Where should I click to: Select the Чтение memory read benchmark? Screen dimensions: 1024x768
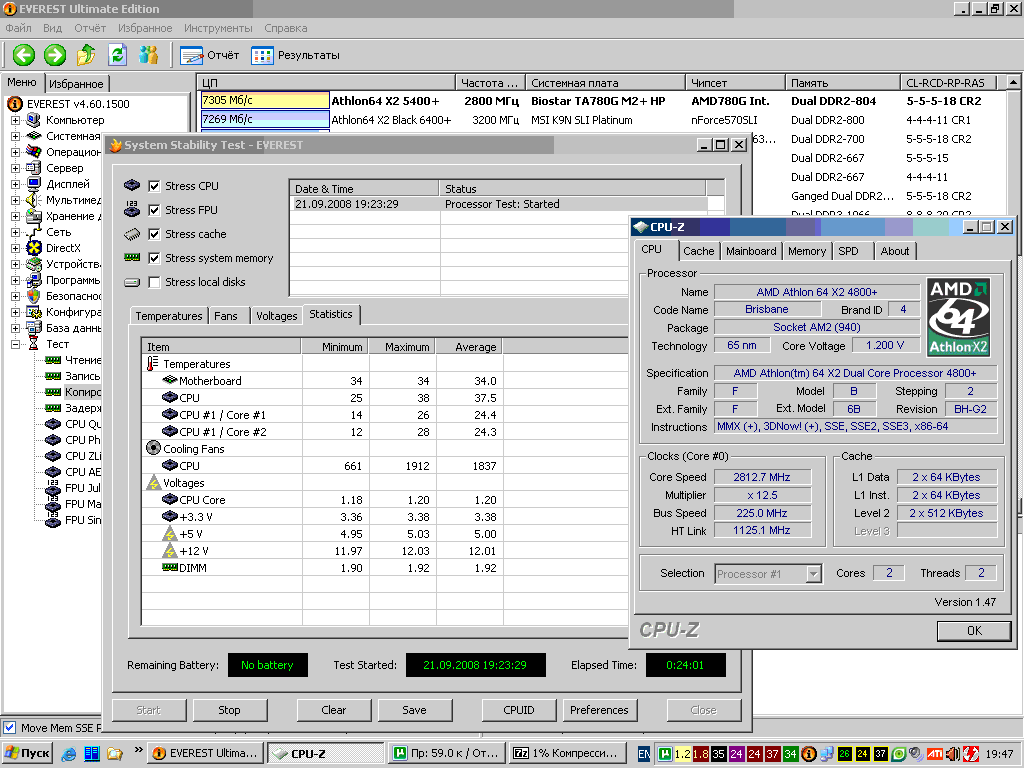83,360
